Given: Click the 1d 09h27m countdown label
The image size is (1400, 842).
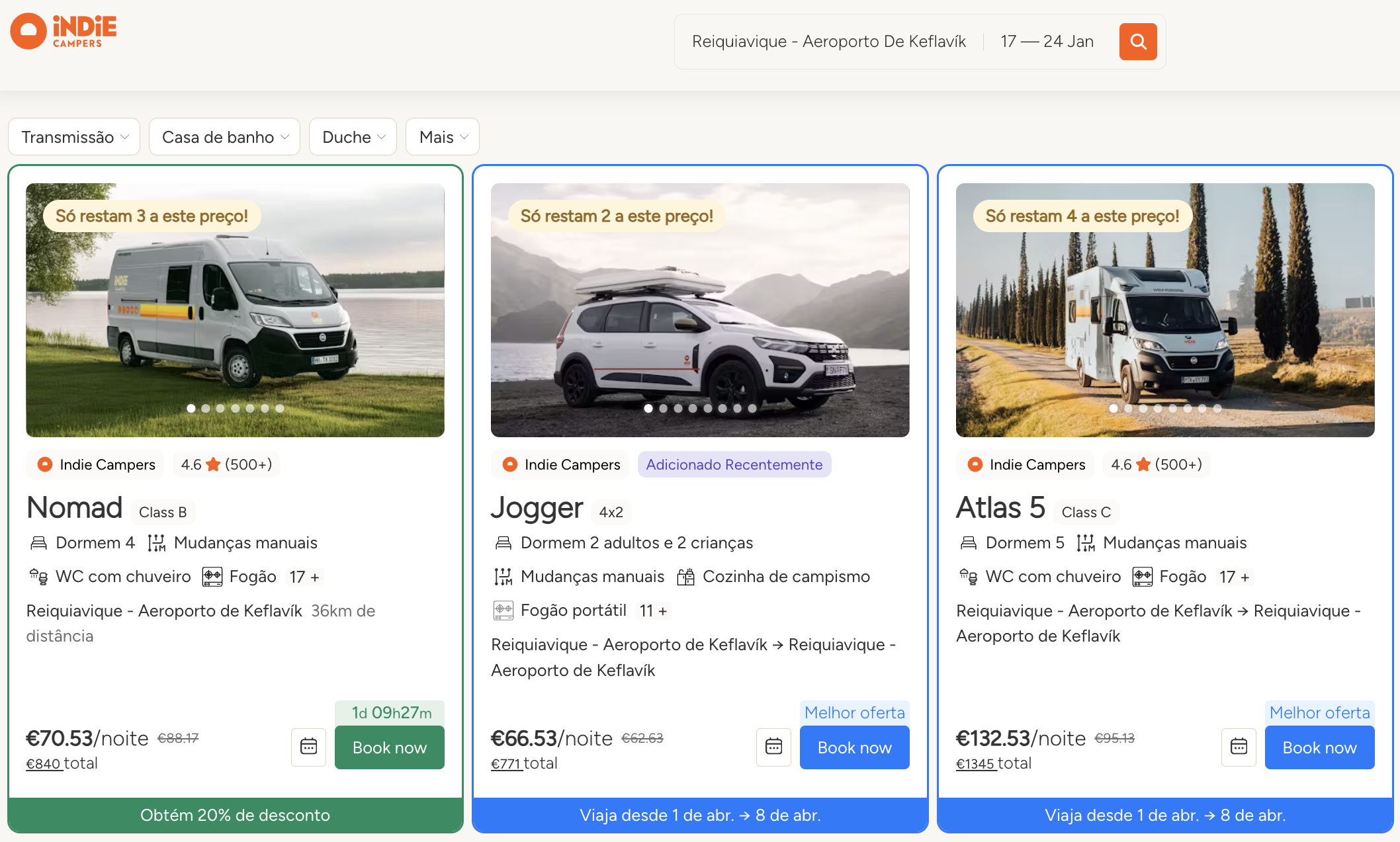Looking at the screenshot, I should pos(390,712).
